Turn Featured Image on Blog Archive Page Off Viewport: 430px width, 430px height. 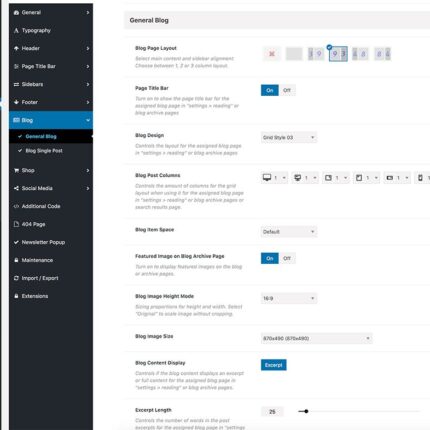(x=287, y=258)
